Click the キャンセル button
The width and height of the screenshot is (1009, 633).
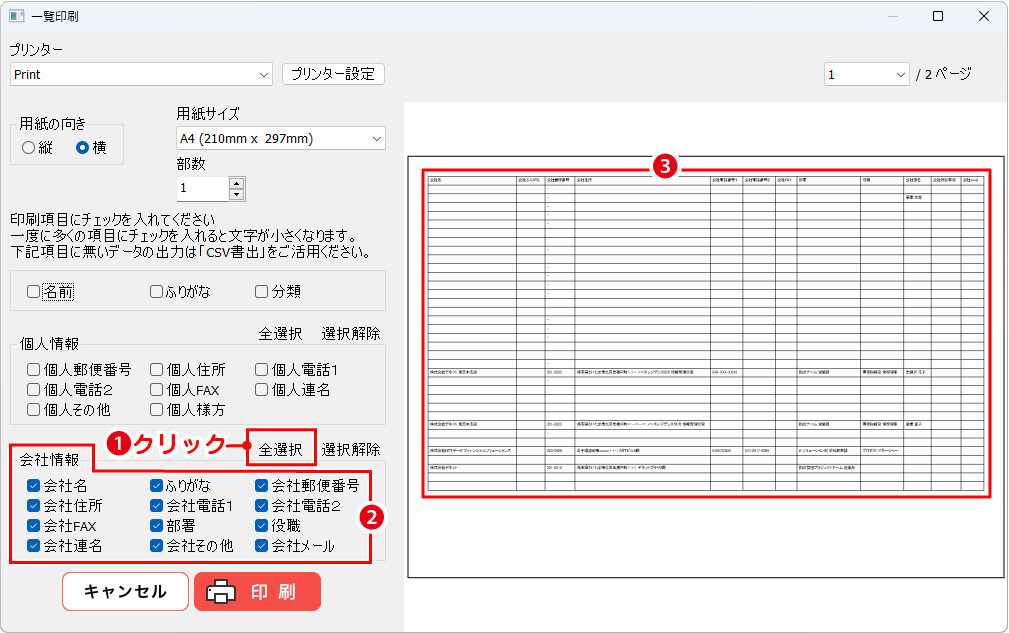125,591
